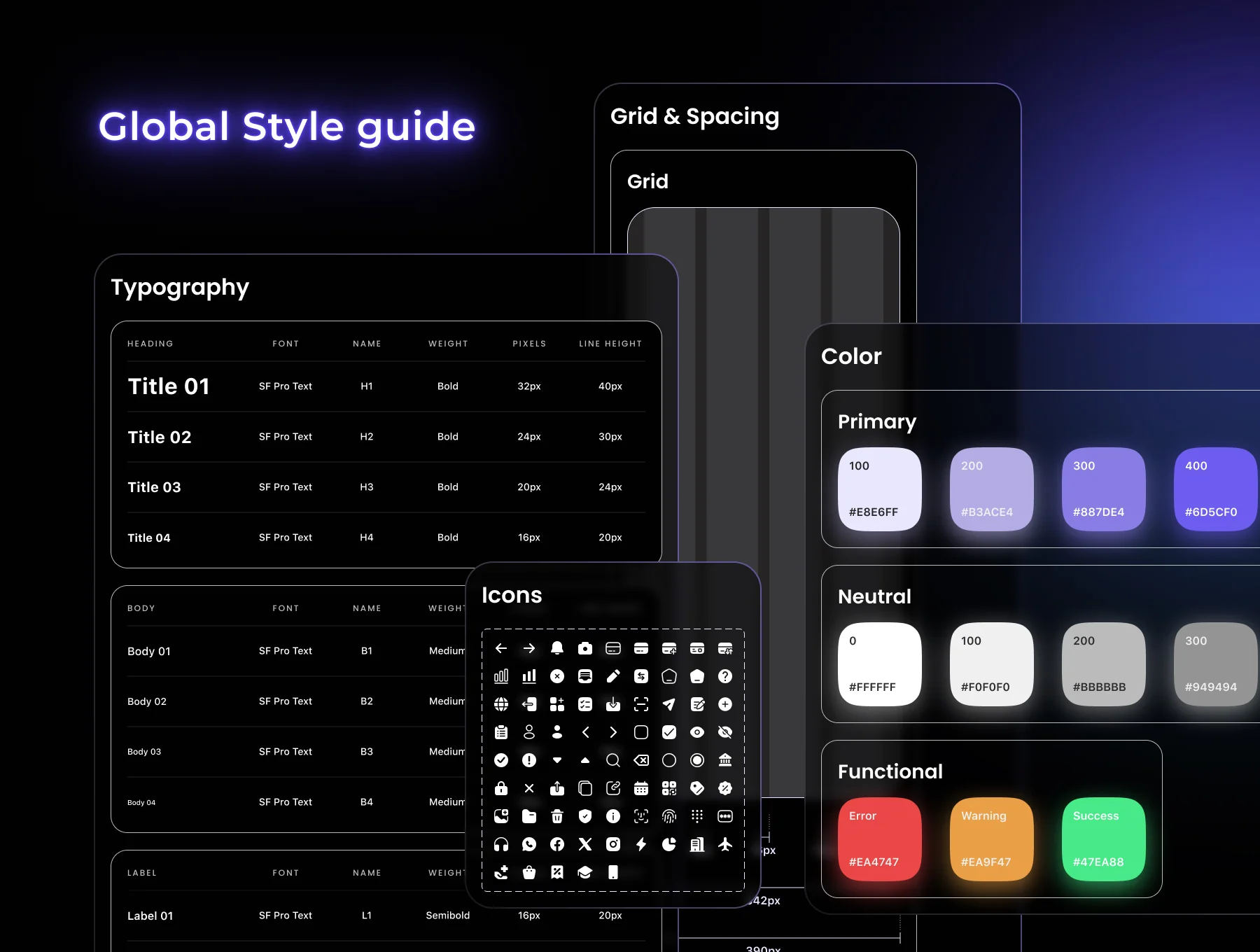Viewport: 1260px width, 952px height.
Task: Click the airplane icon
Action: coord(725,844)
